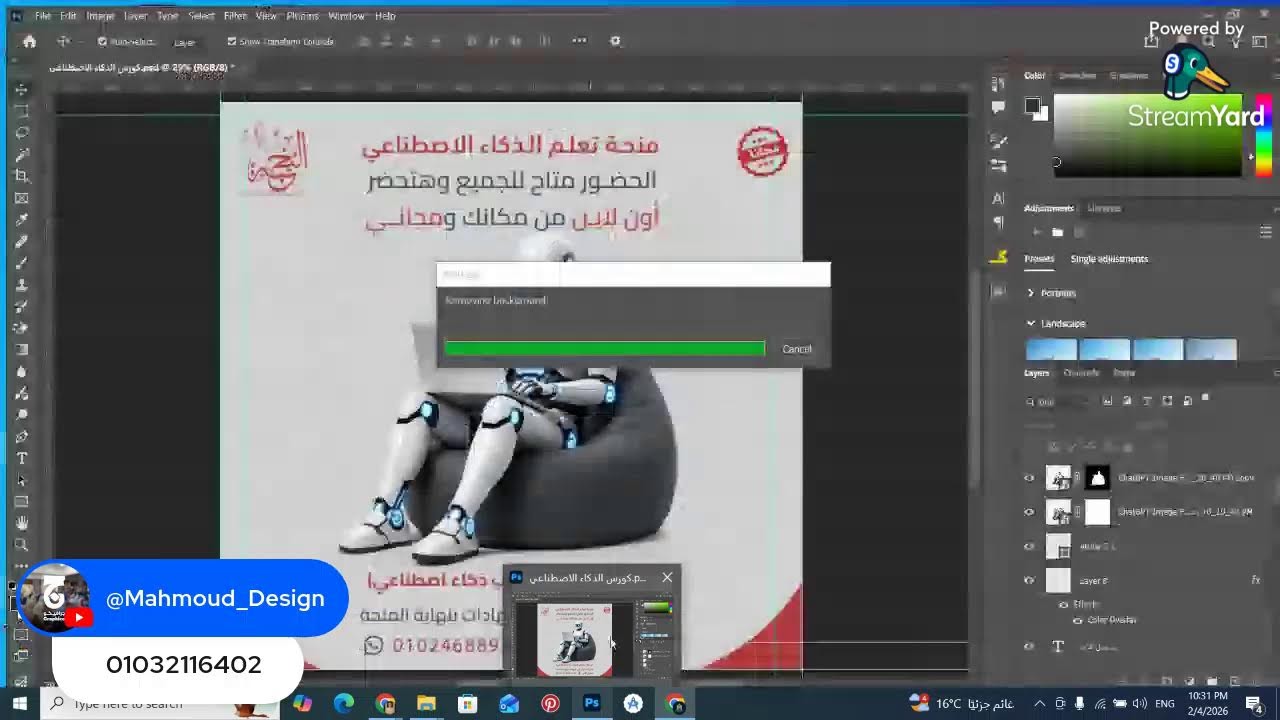The height and width of the screenshot is (720, 1280).
Task: Open File Explorer from the taskbar
Action: tap(426, 704)
